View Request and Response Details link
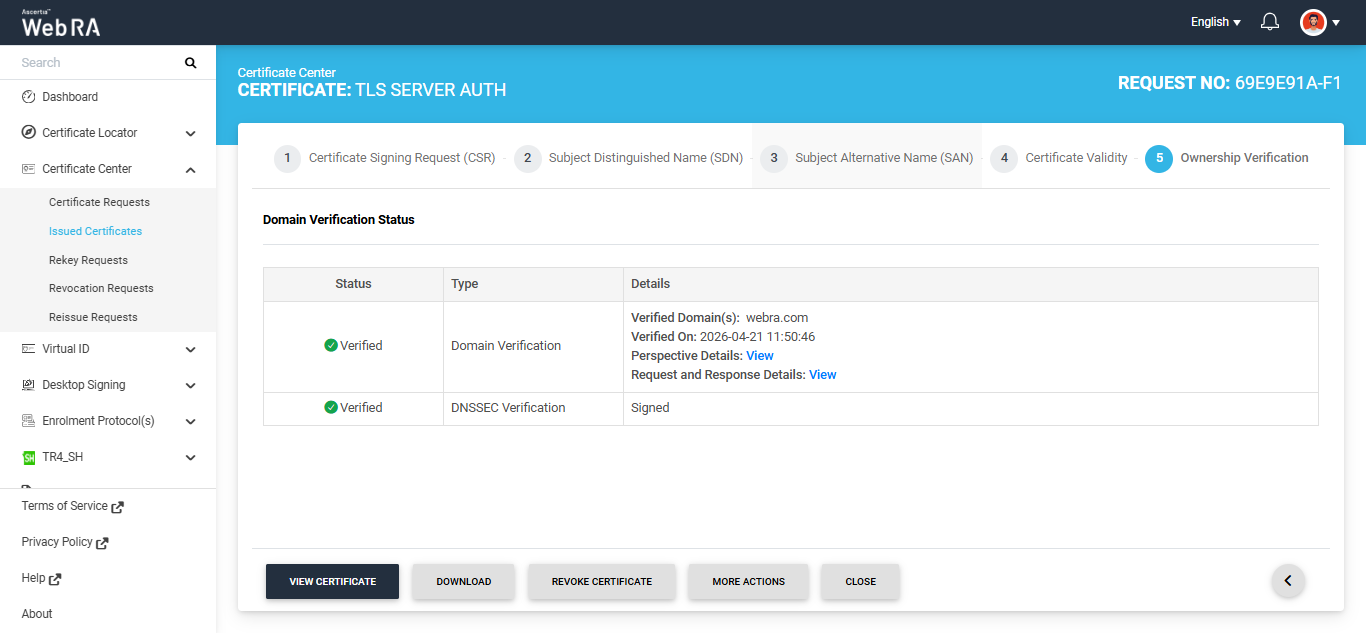Viewport: 1366px width, 633px height. click(x=823, y=375)
